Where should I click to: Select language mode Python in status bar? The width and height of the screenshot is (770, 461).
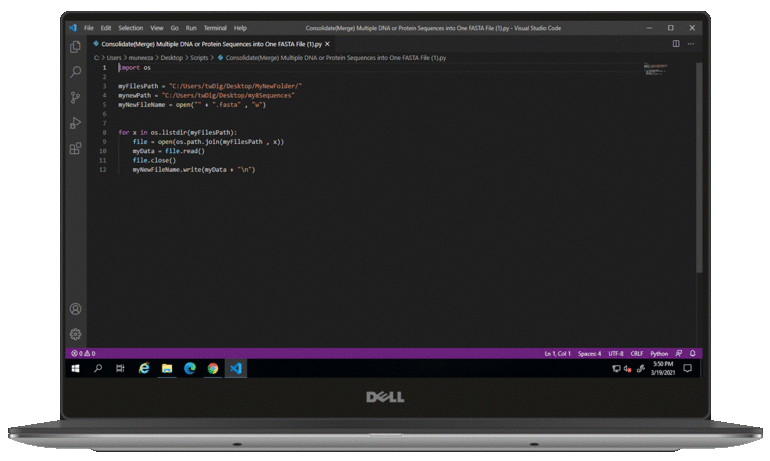pos(659,353)
